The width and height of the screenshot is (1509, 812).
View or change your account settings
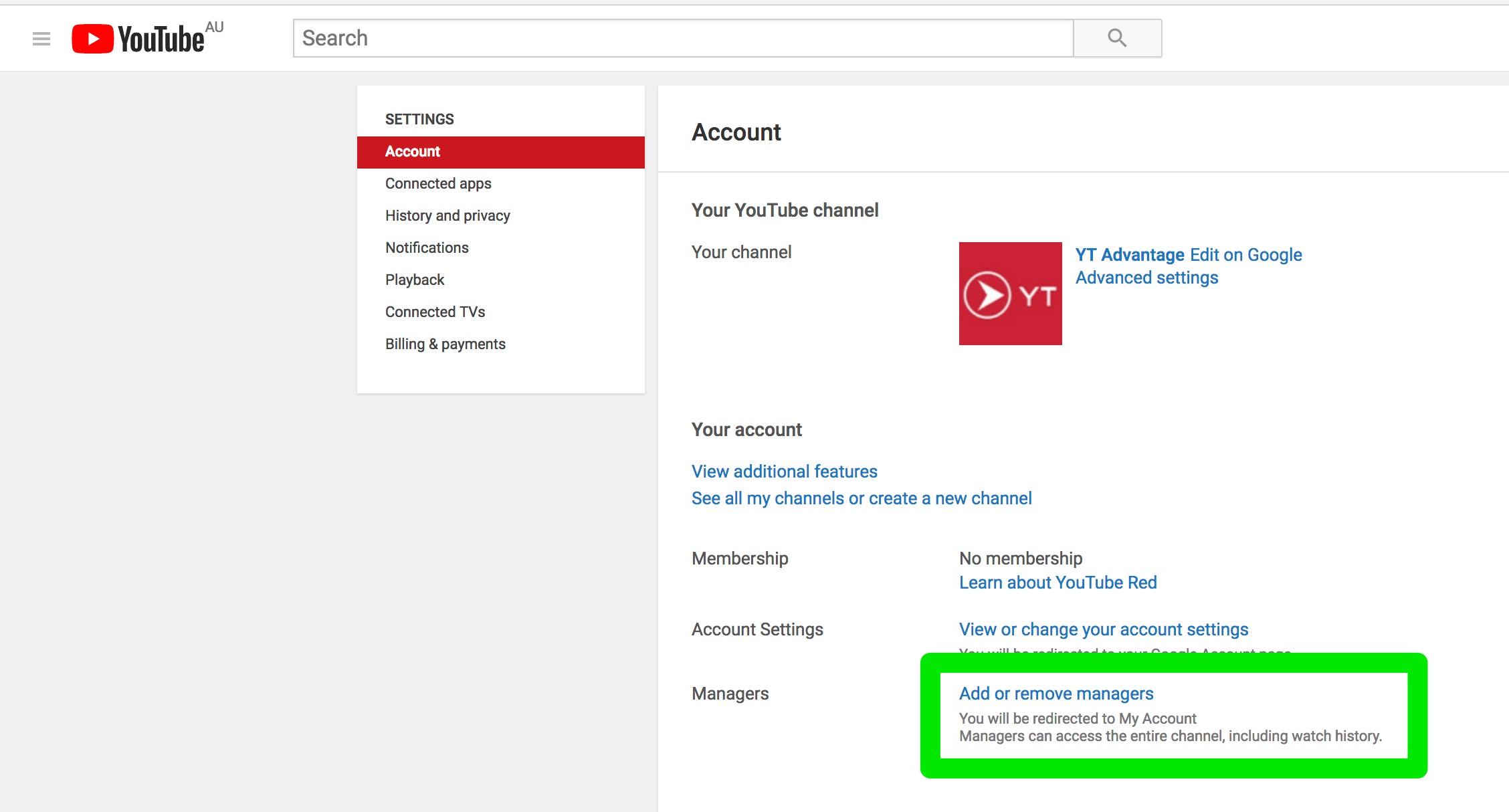click(1104, 629)
